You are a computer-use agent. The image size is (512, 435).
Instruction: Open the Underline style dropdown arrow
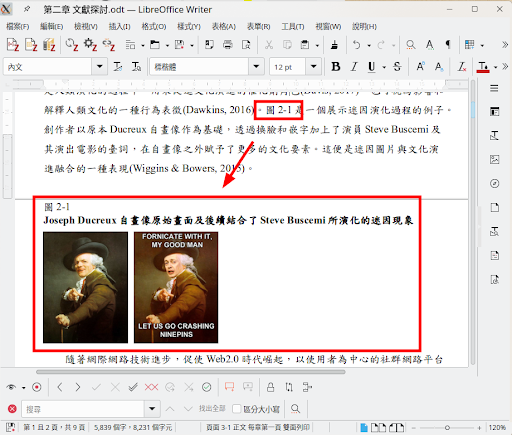(384, 67)
